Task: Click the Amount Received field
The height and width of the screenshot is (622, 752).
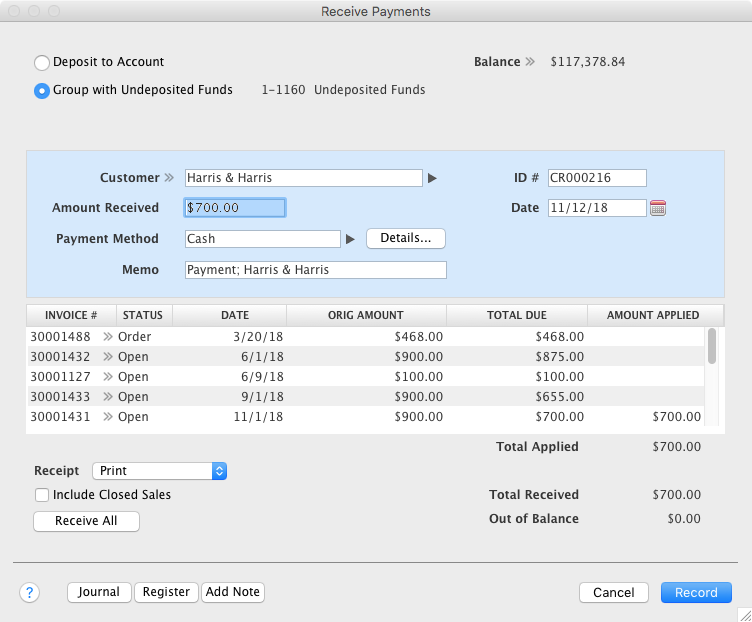Action: [235, 208]
